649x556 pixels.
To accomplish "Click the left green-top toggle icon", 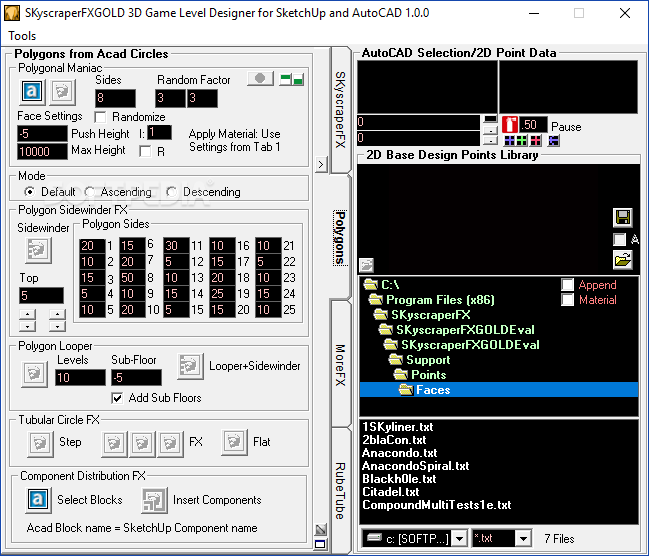I will coord(286,79).
